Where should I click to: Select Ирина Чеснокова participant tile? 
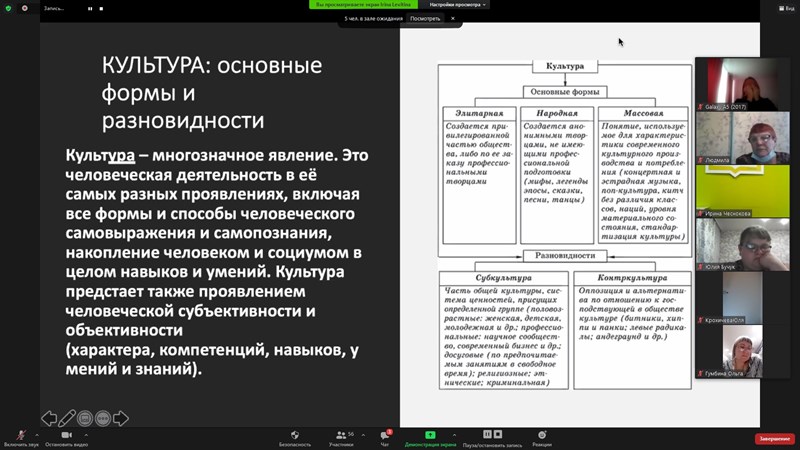click(x=743, y=191)
